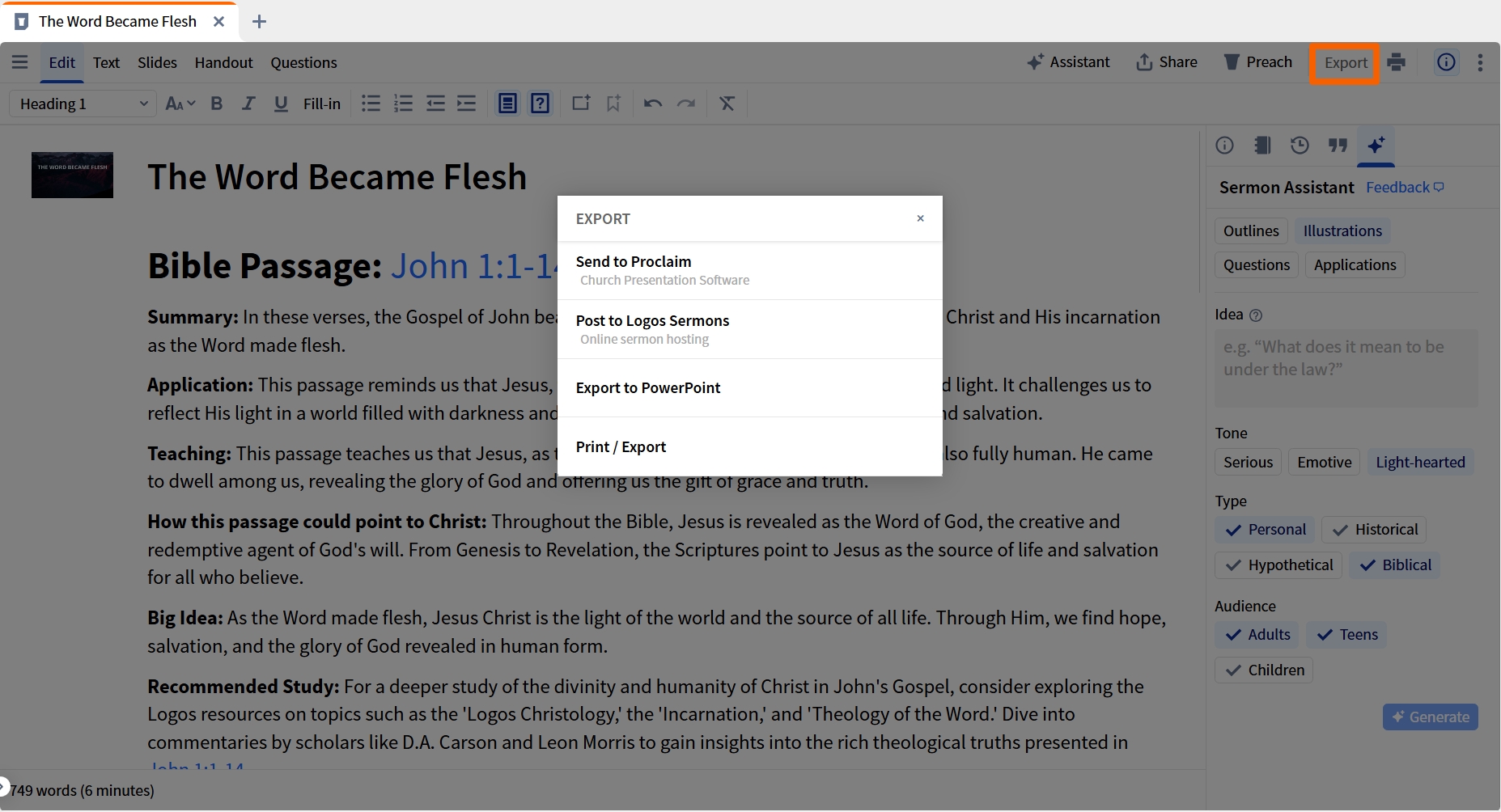Toggle the Hypothetical type checkbox
This screenshot has height=812, width=1501.
1278,565
